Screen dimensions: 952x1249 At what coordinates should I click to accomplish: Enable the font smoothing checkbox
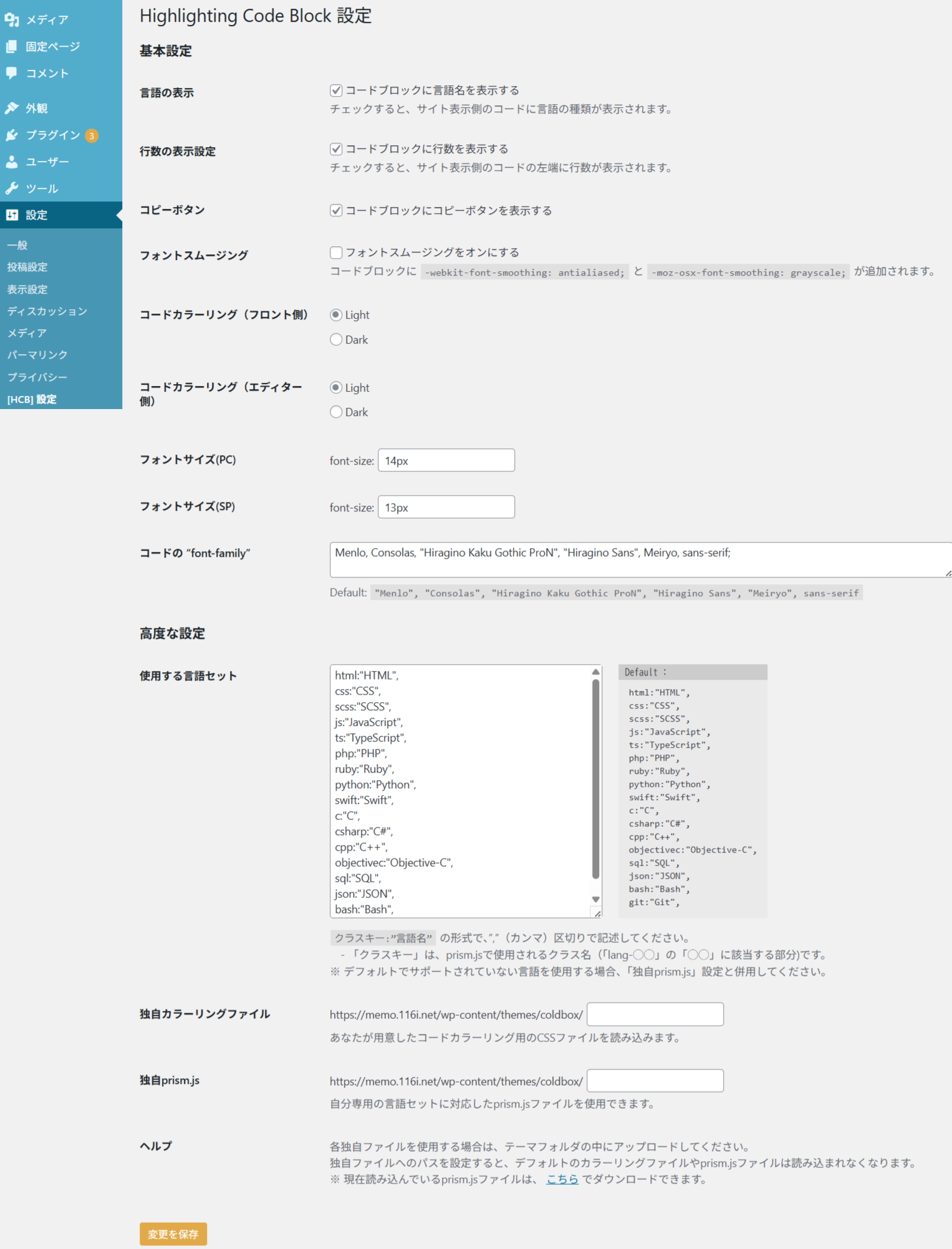point(336,253)
